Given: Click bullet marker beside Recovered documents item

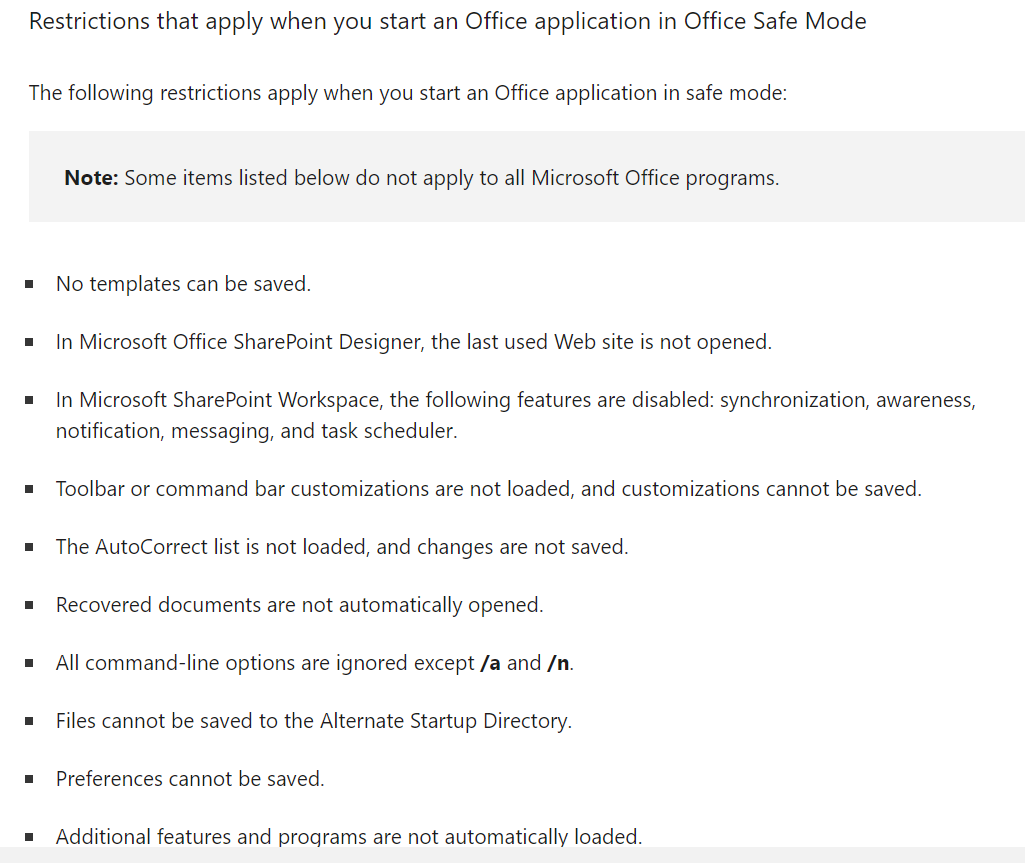Looking at the screenshot, I should click(29, 605).
